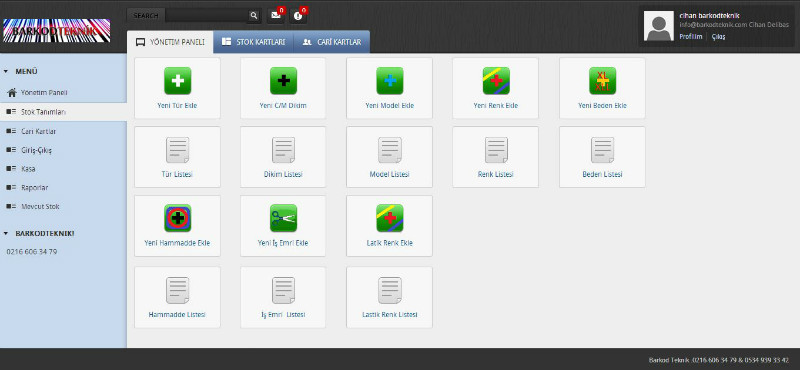The height and width of the screenshot is (370, 800).
Task: Click the Beden Listesi label
Action: (x=603, y=175)
